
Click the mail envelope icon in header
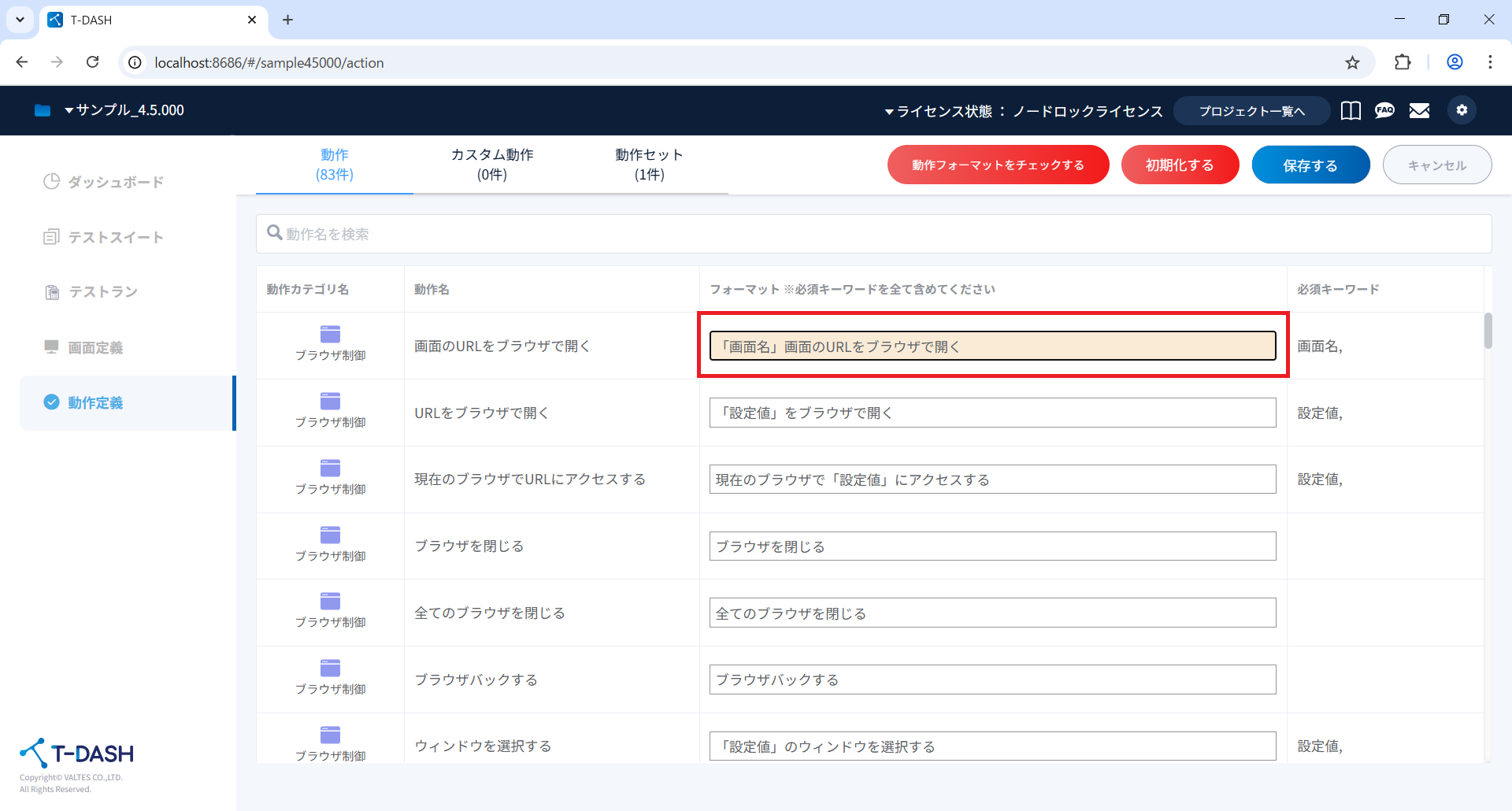(1419, 111)
